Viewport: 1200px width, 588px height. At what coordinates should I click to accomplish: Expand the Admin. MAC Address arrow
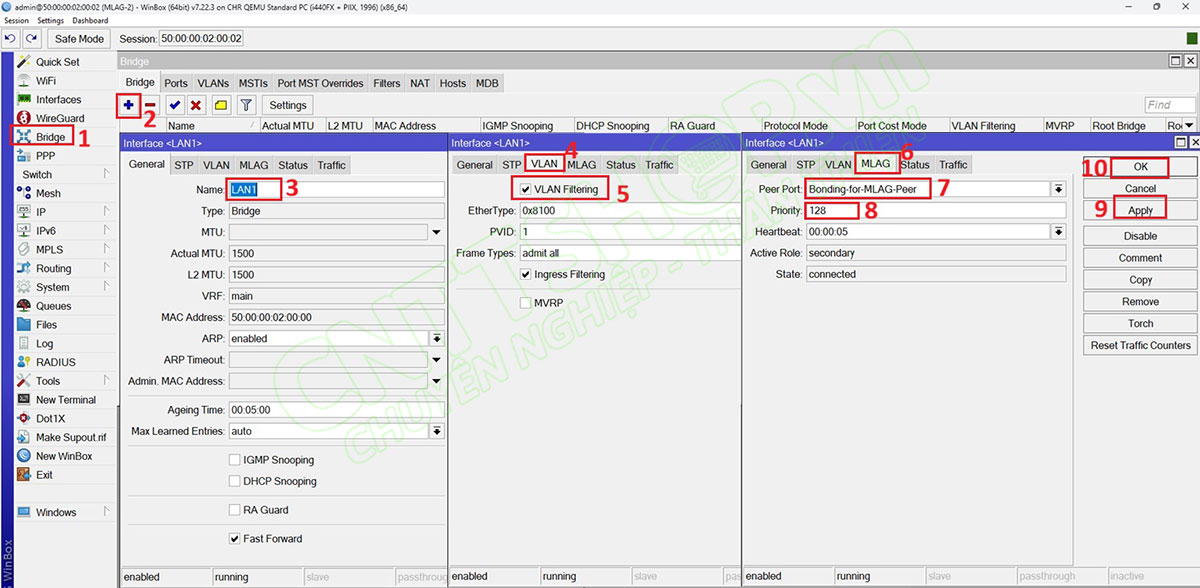(436, 381)
